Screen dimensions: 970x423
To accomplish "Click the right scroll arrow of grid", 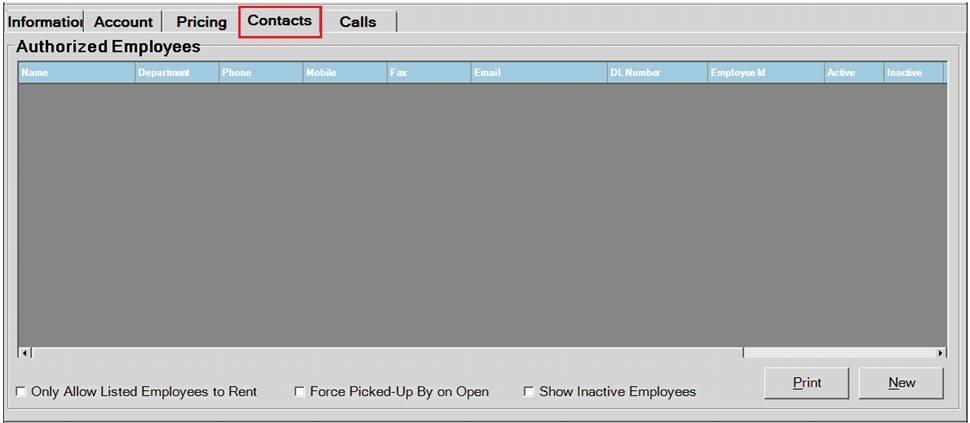I will point(940,353).
